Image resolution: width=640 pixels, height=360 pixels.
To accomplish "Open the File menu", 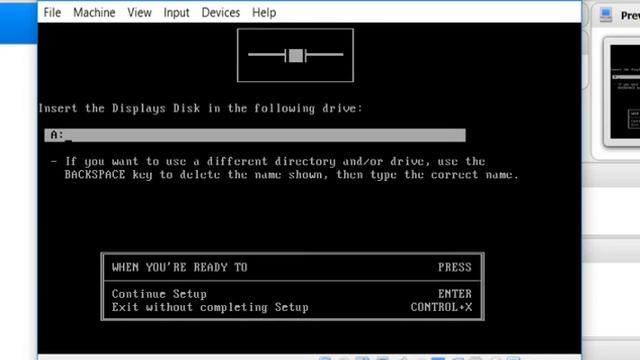I will (x=52, y=13).
